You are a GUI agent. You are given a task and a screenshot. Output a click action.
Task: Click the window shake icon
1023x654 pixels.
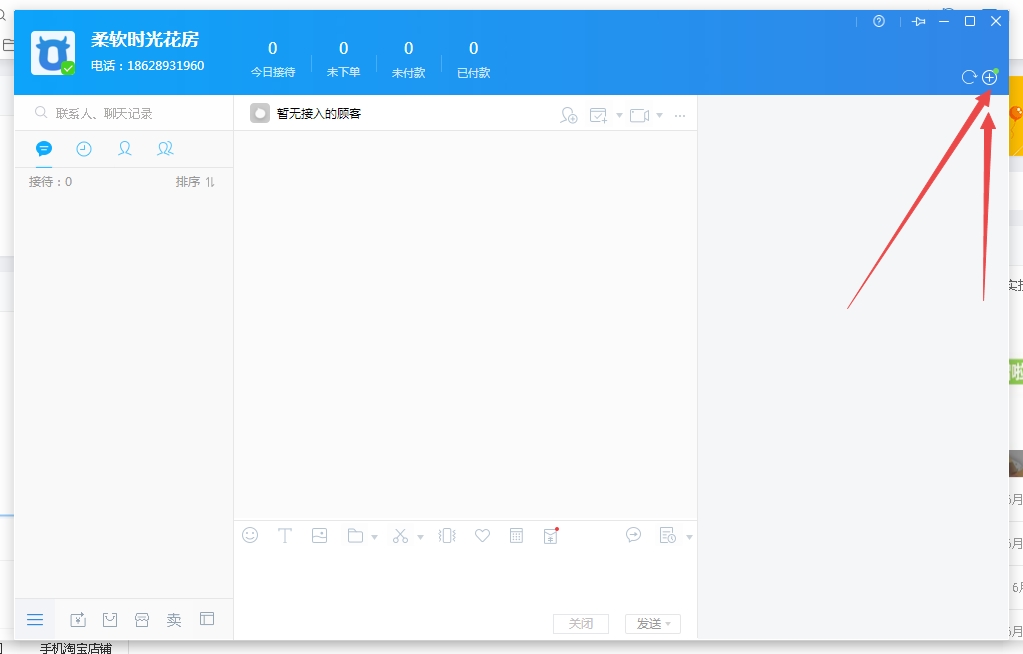pos(447,535)
